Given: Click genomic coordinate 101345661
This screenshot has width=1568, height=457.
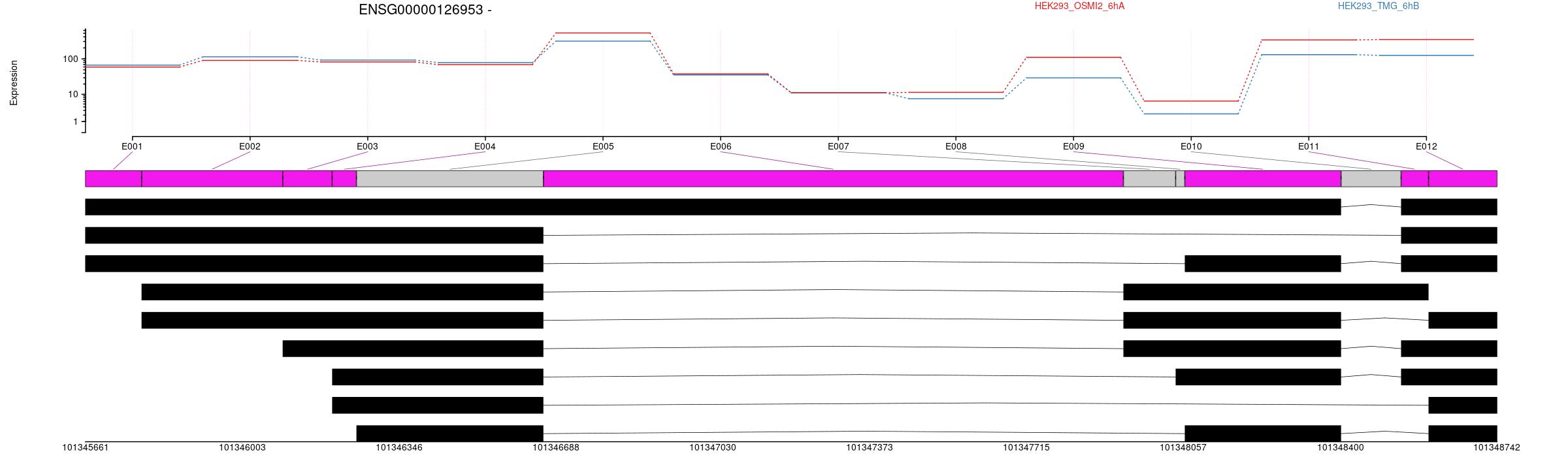Looking at the screenshot, I should (86, 448).
